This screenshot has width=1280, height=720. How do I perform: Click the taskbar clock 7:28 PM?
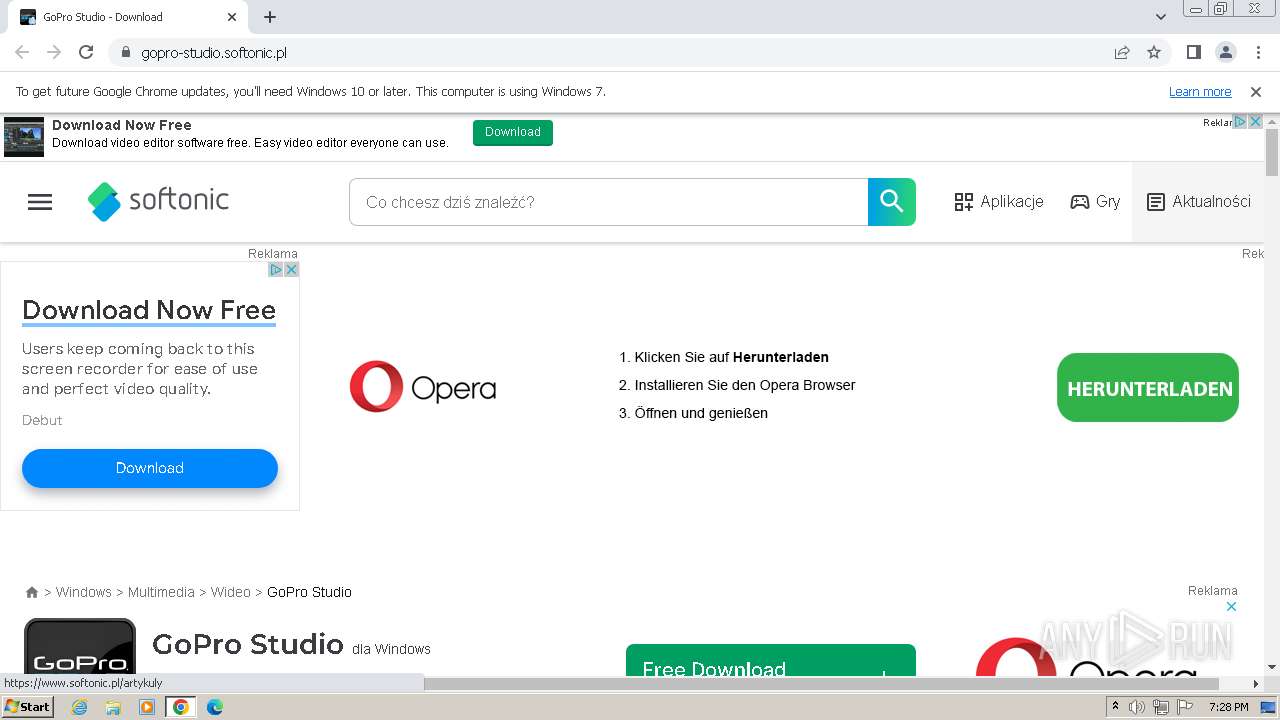pyautogui.click(x=1228, y=707)
